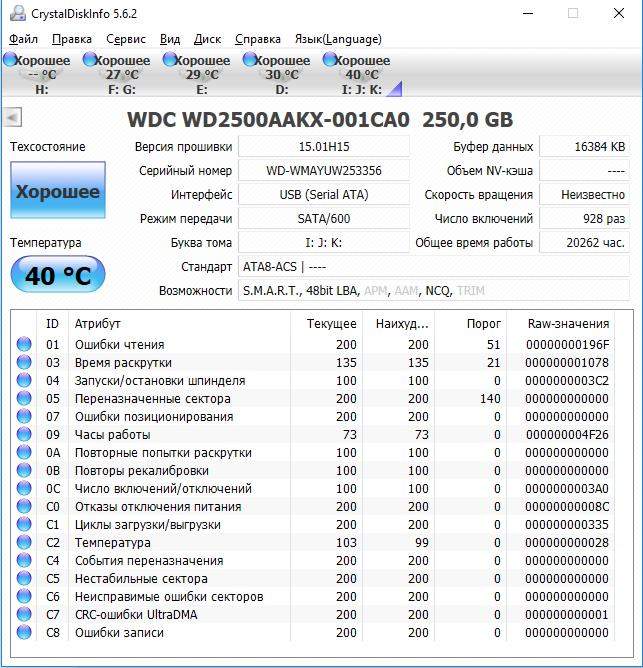
Task: Click the Наихуд... column header
Action: pyautogui.click(x=398, y=324)
